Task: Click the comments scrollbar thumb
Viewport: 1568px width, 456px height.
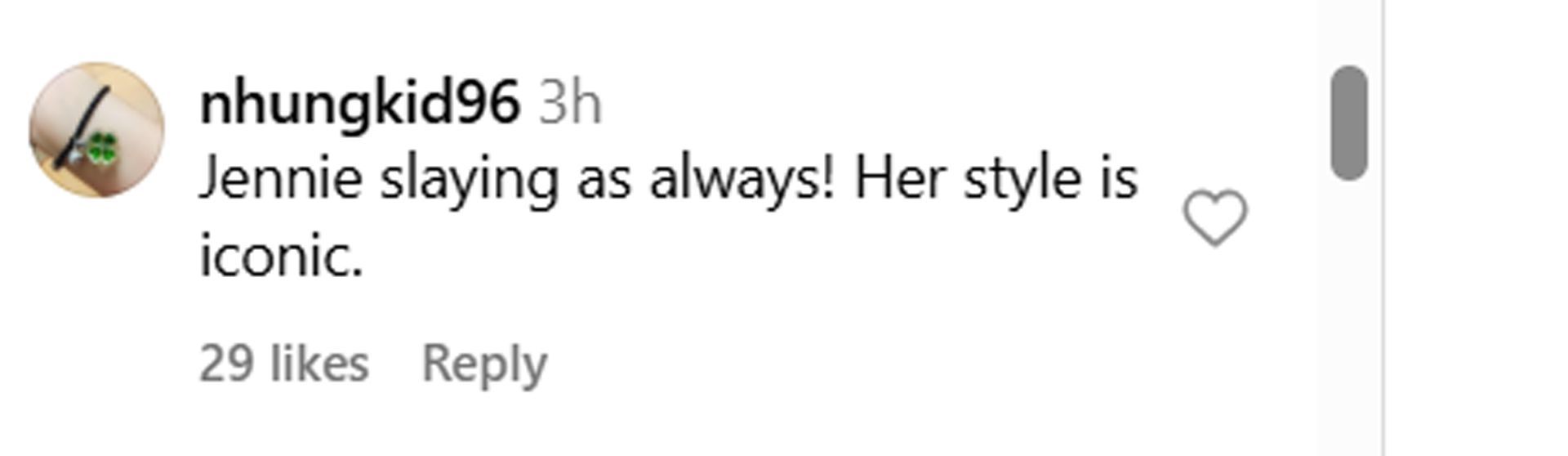Action: (1348, 123)
